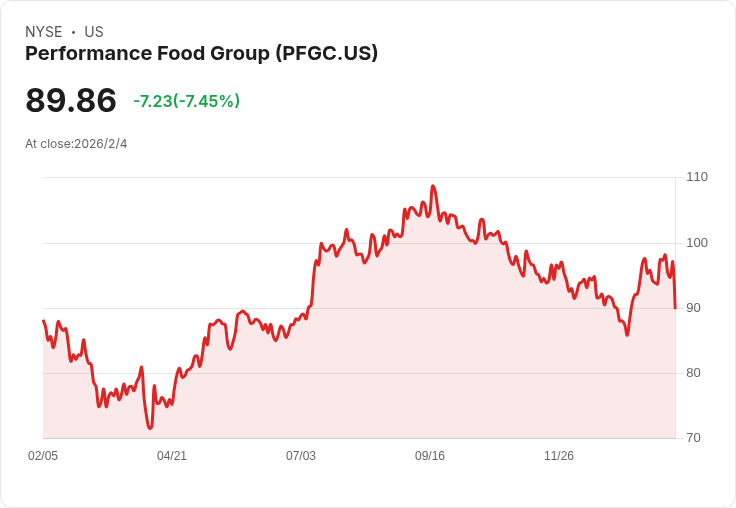Click the US market label

[x=94, y=32]
